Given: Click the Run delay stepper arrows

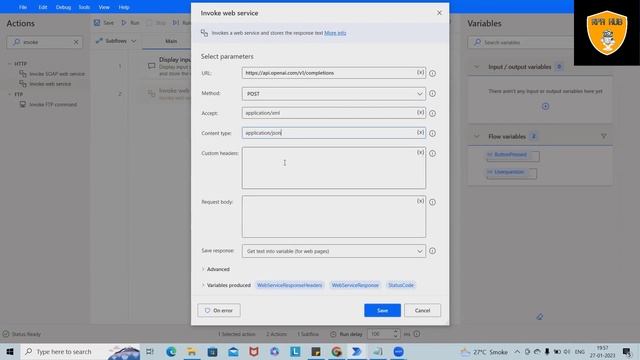Looking at the screenshot, I should tap(396, 334).
